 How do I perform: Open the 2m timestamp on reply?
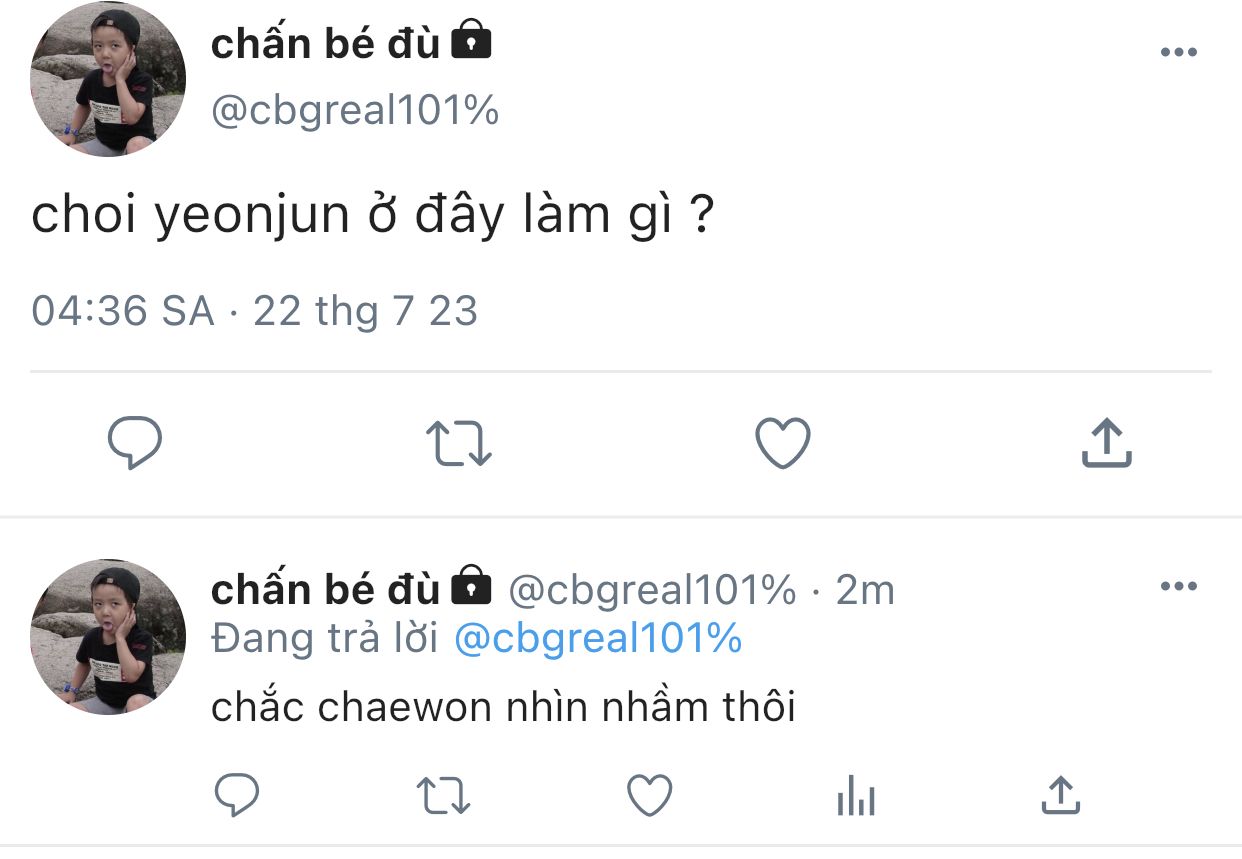click(x=864, y=591)
